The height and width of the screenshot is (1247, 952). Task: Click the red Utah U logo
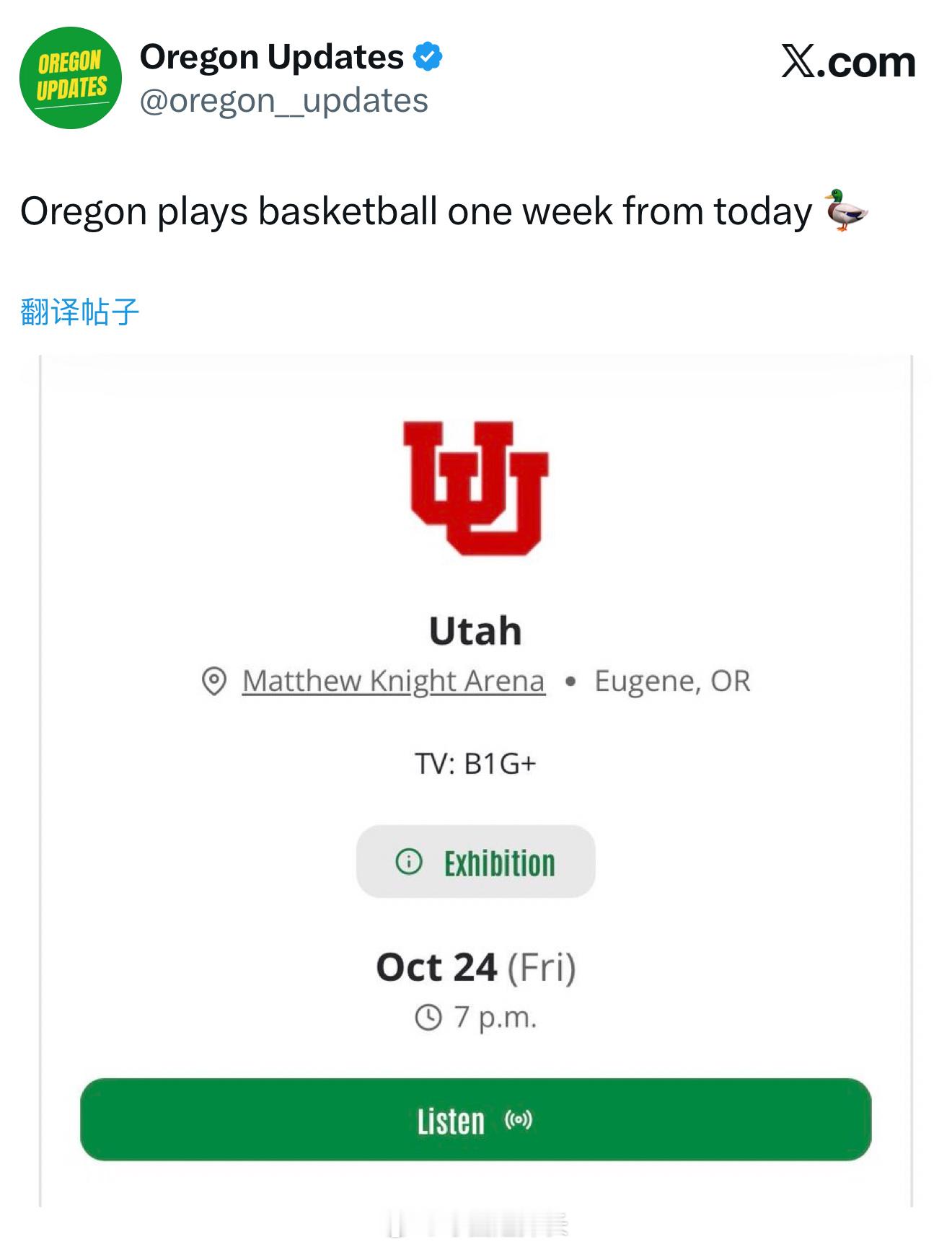click(476, 488)
